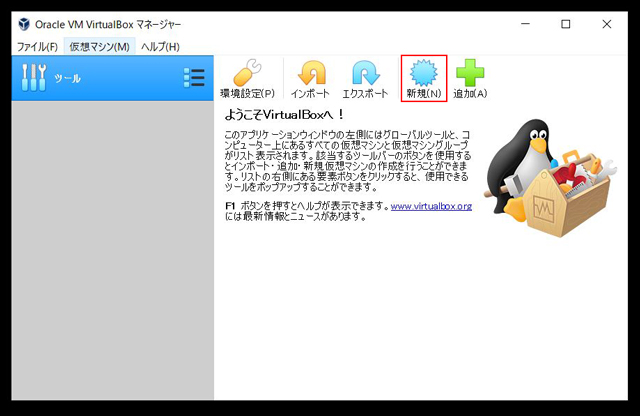Click the VirtualBox cube icon in the title bar

point(24,24)
